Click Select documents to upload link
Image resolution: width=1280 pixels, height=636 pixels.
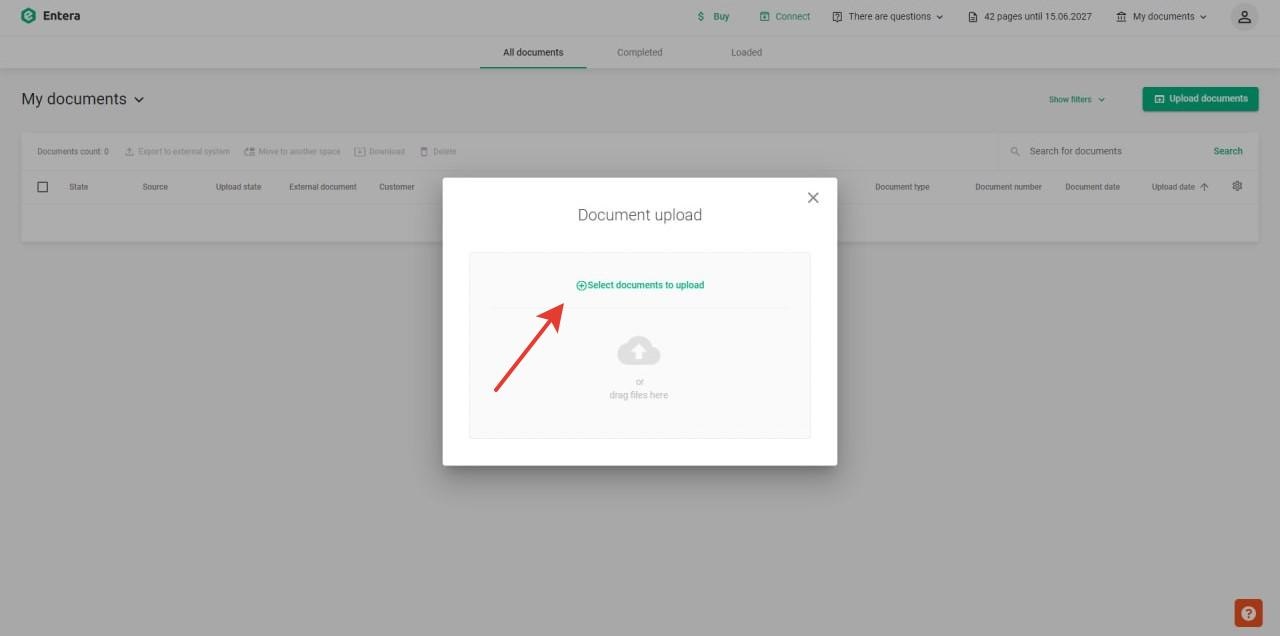coord(640,285)
